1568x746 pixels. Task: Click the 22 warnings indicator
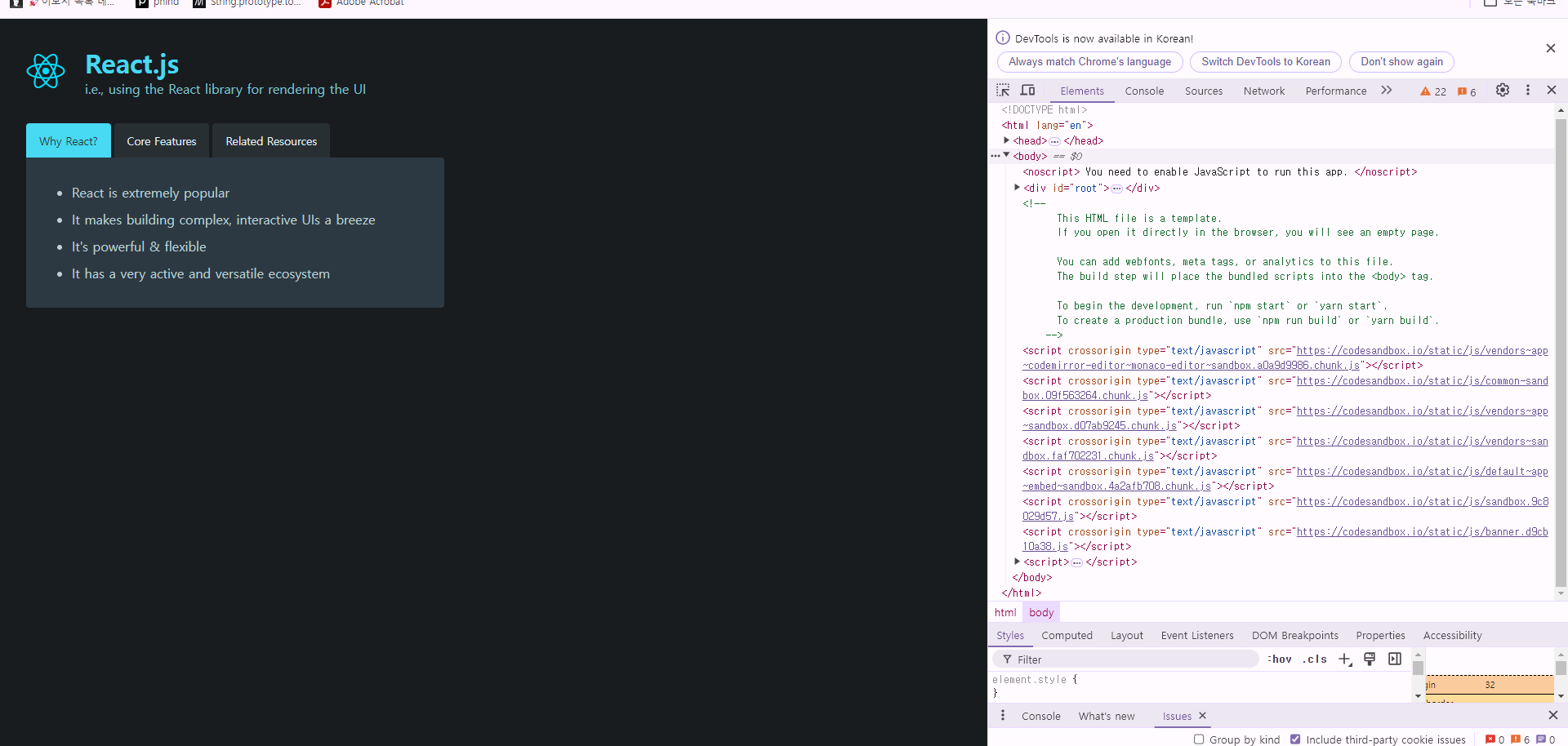(1433, 91)
